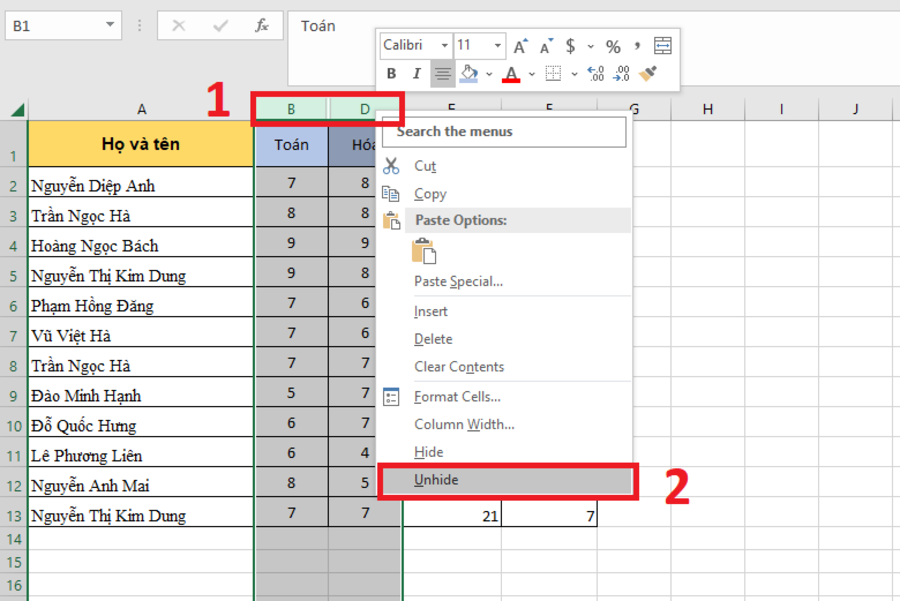Image resolution: width=900 pixels, height=601 pixels.
Task: Choose Hide from context menu
Action: click(x=429, y=452)
